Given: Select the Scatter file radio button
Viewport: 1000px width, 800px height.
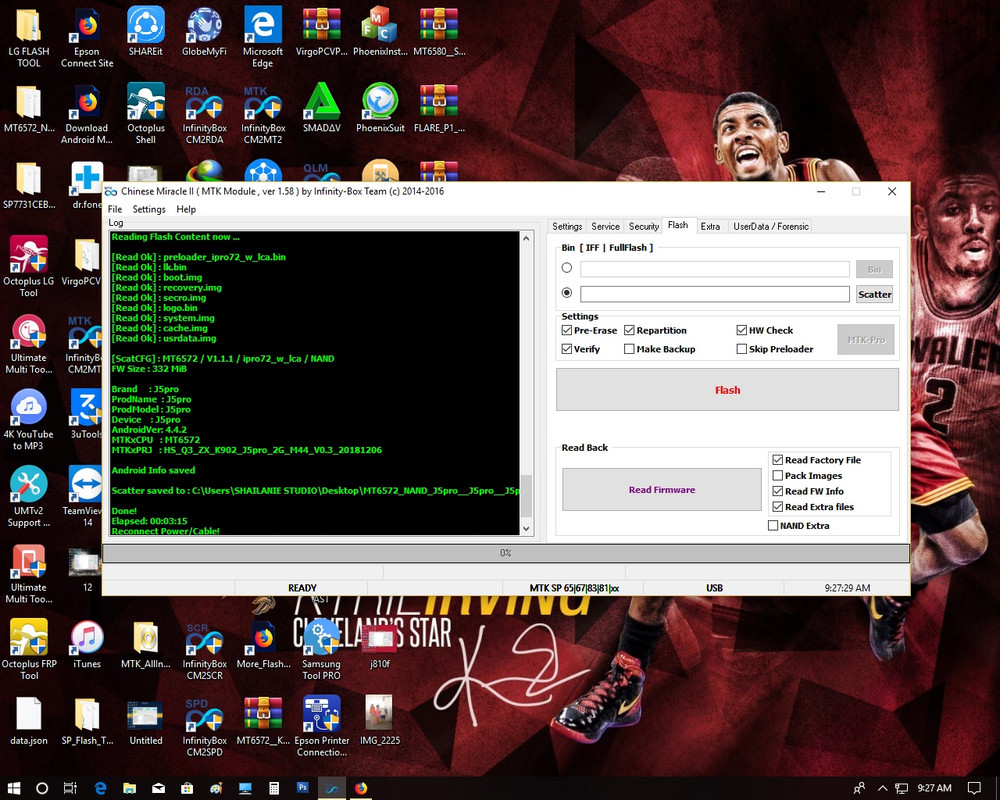Looking at the screenshot, I should pos(566,293).
